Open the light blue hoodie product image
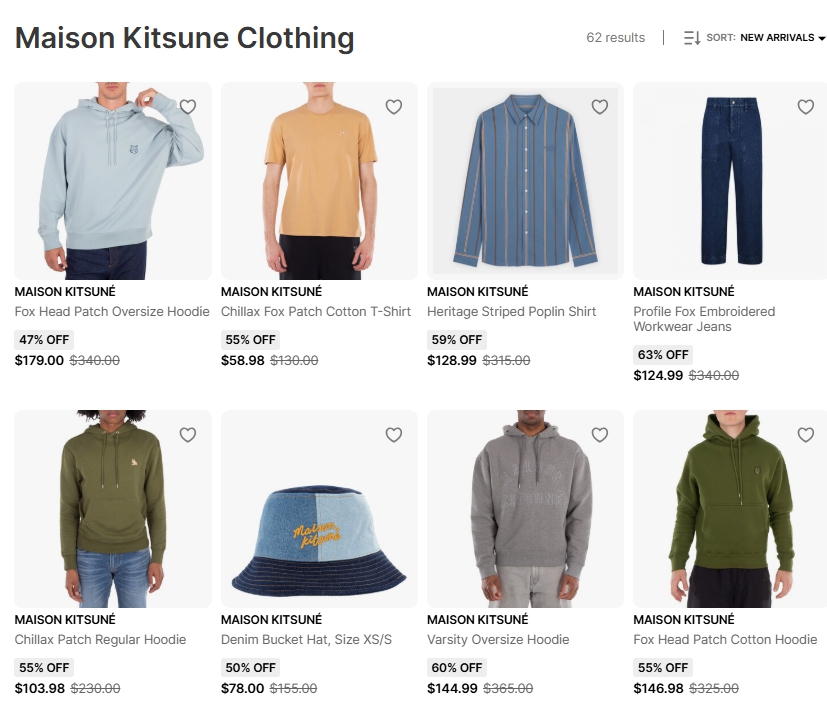The width and height of the screenshot is (827, 710). 113,181
